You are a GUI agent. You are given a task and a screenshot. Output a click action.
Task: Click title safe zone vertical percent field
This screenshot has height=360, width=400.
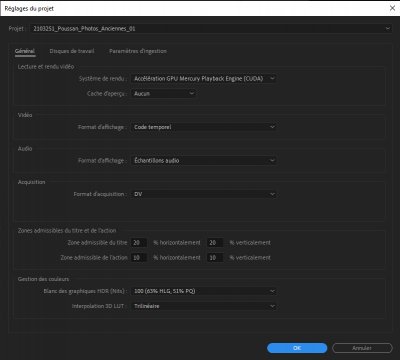pyautogui.click(x=215, y=243)
